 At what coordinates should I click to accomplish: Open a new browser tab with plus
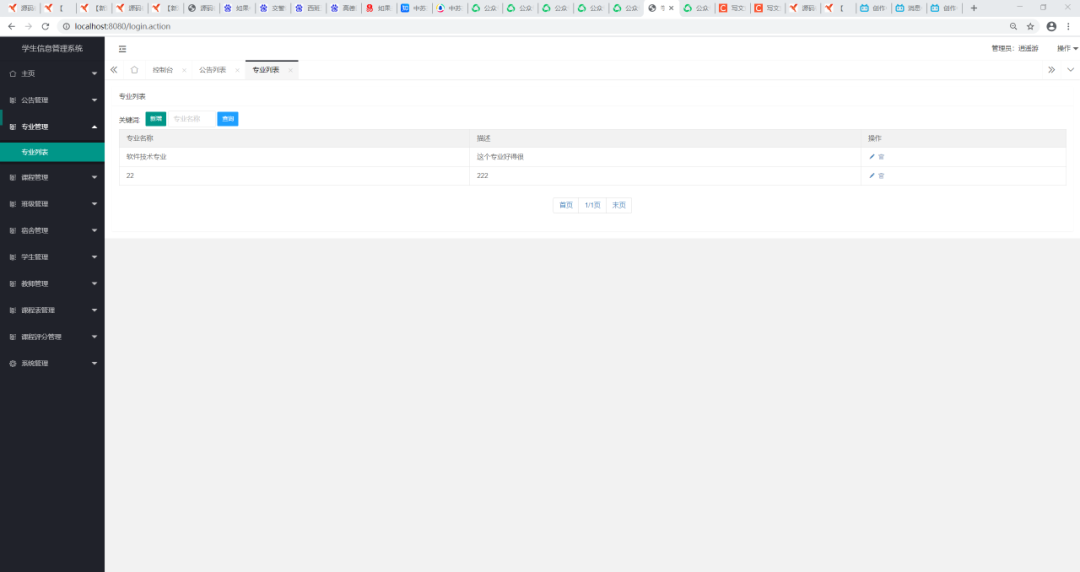pyautogui.click(x=974, y=8)
